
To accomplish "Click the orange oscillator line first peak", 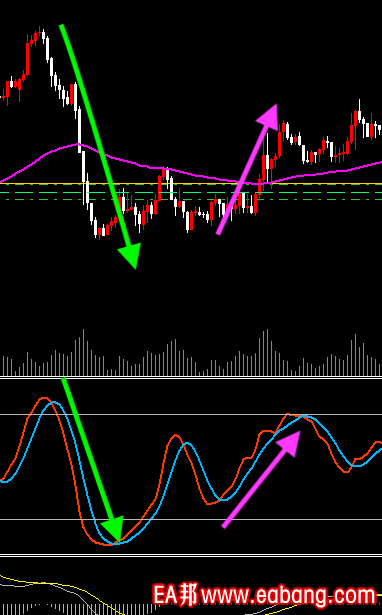I will coord(44,398).
